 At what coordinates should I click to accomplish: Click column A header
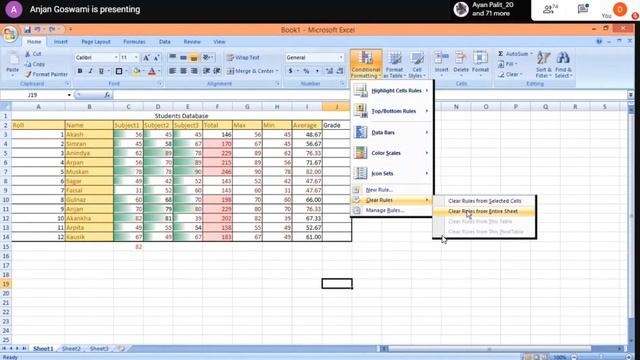(38, 107)
